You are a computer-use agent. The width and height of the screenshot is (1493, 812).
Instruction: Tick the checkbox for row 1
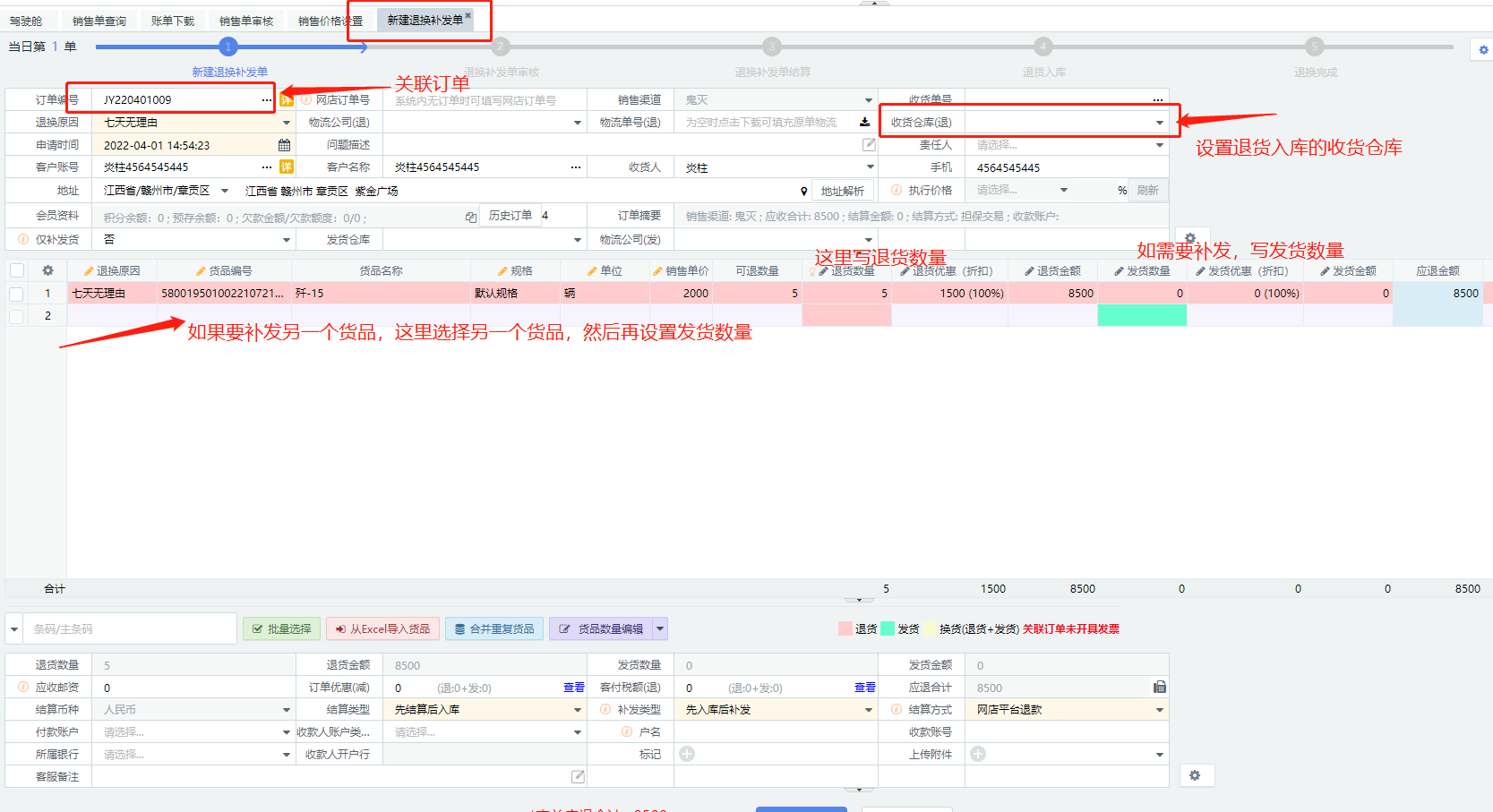pos(16,294)
